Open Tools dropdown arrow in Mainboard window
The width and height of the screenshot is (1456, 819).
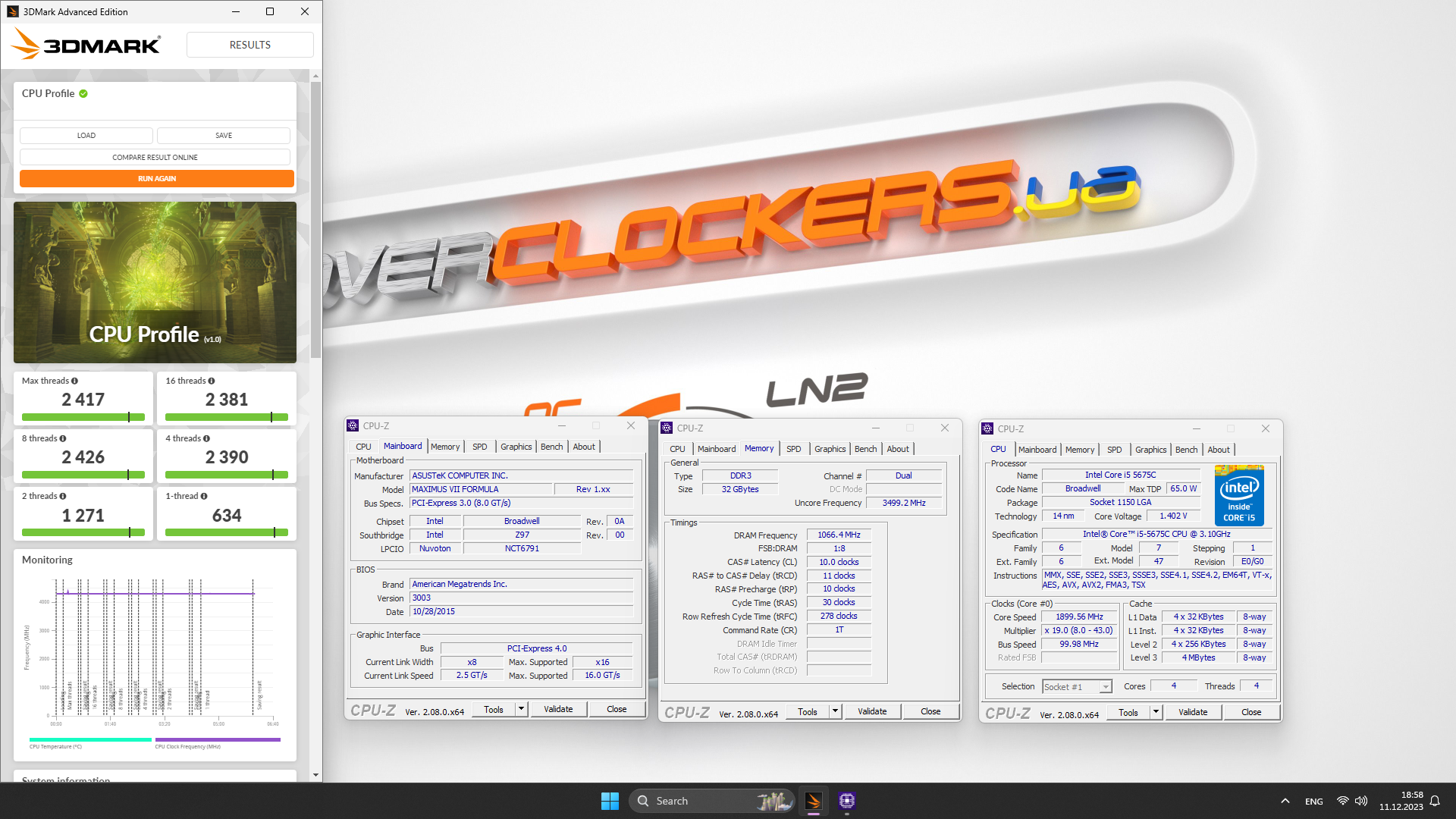pos(521,709)
